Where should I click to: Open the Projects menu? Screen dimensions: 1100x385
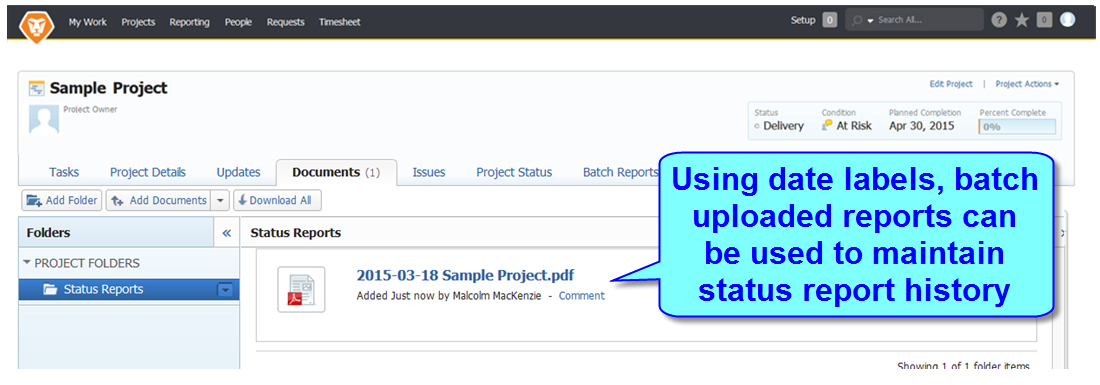pyautogui.click(x=138, y=22)
